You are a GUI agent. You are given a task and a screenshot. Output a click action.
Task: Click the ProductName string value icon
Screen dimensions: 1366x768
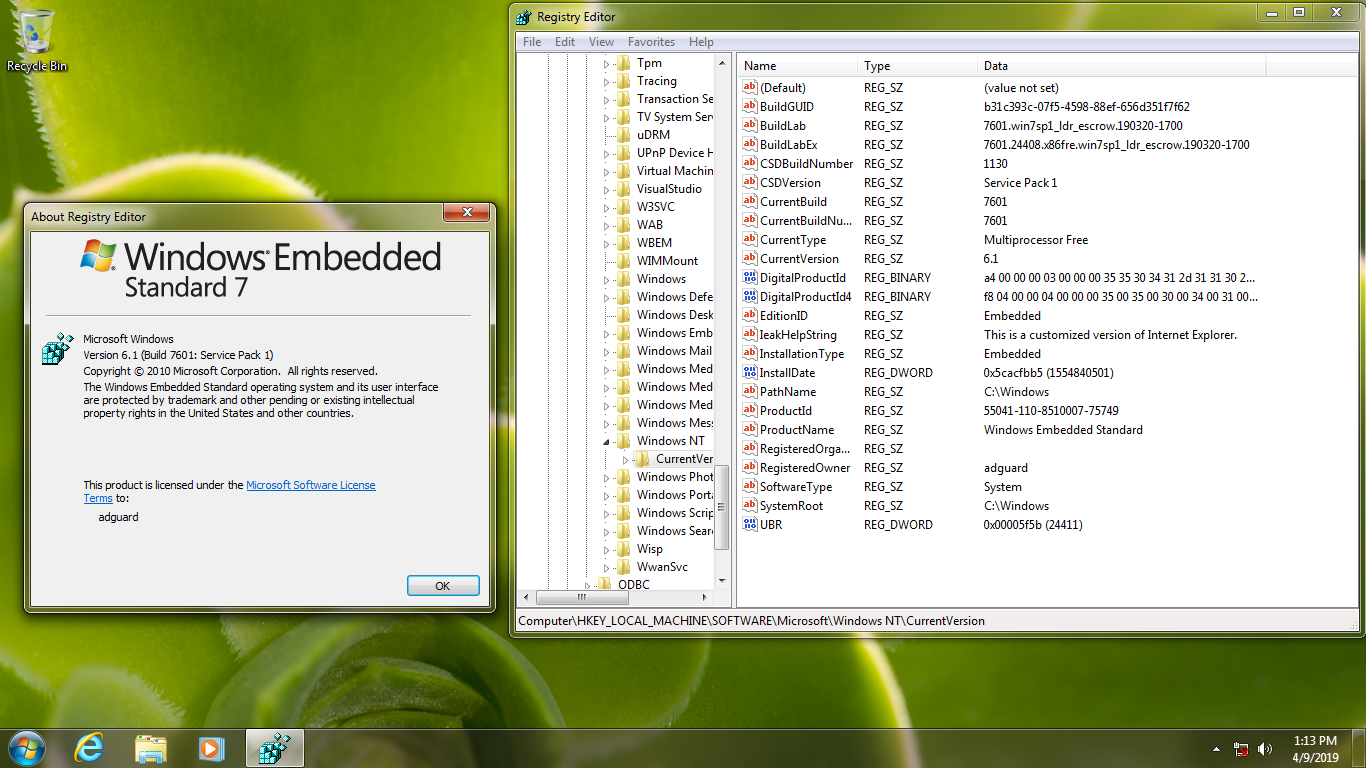pos(750,430)
